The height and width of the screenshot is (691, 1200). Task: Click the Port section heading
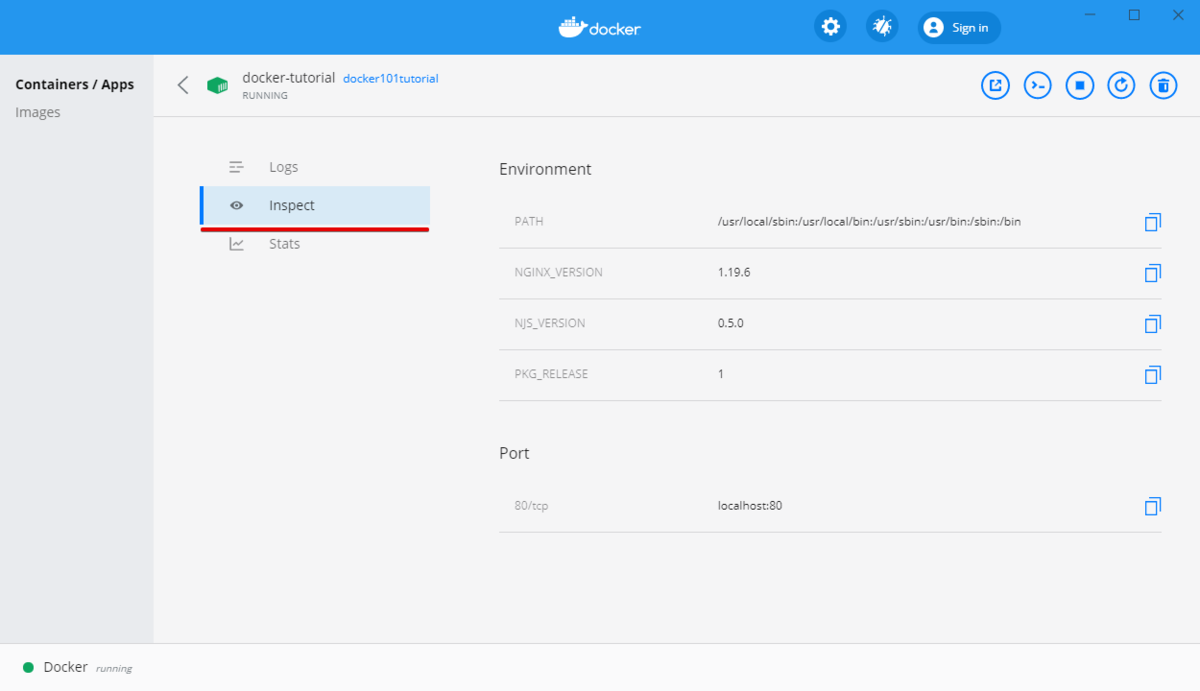click(514, 453)
